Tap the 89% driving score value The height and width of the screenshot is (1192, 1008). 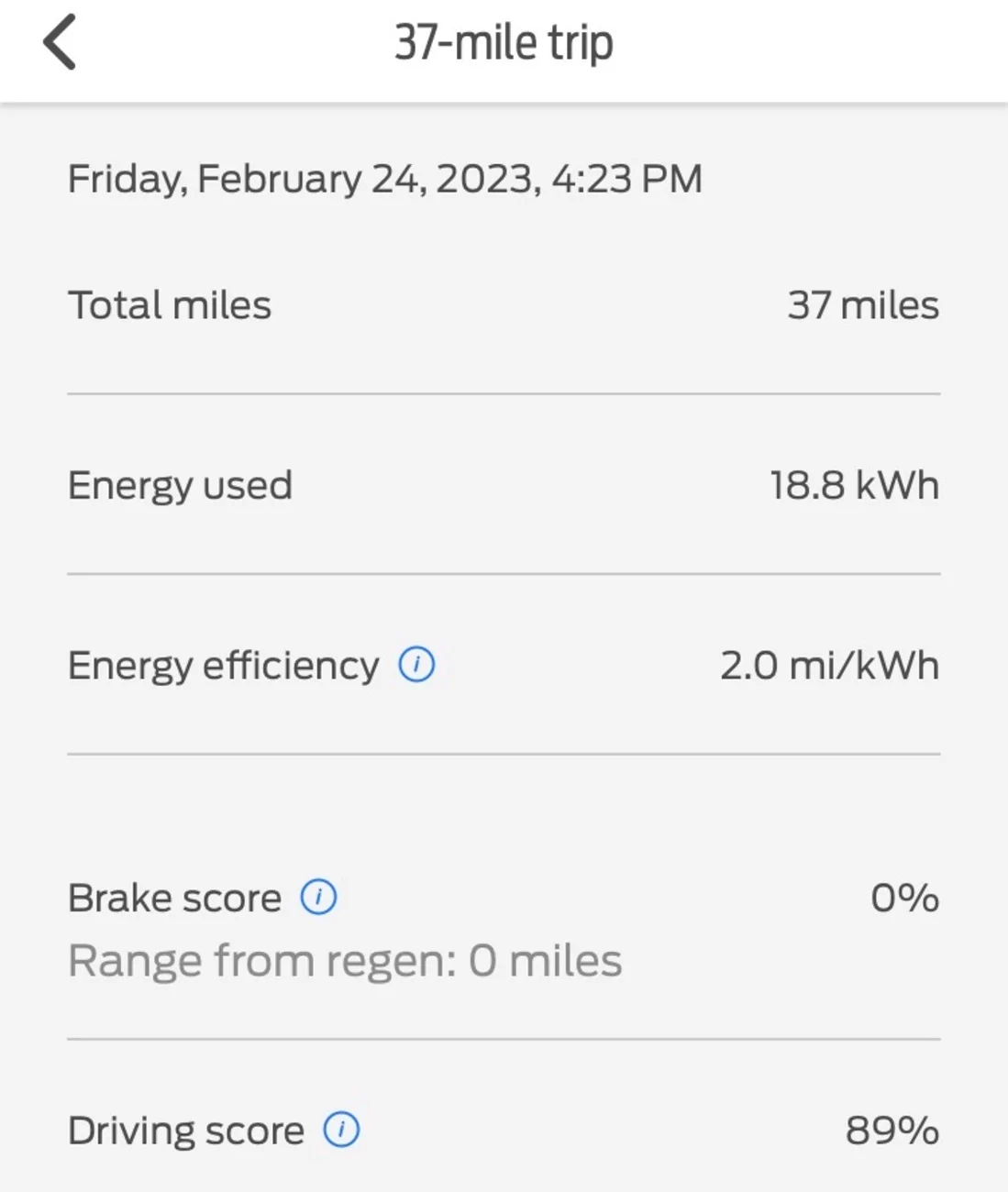892,1131
